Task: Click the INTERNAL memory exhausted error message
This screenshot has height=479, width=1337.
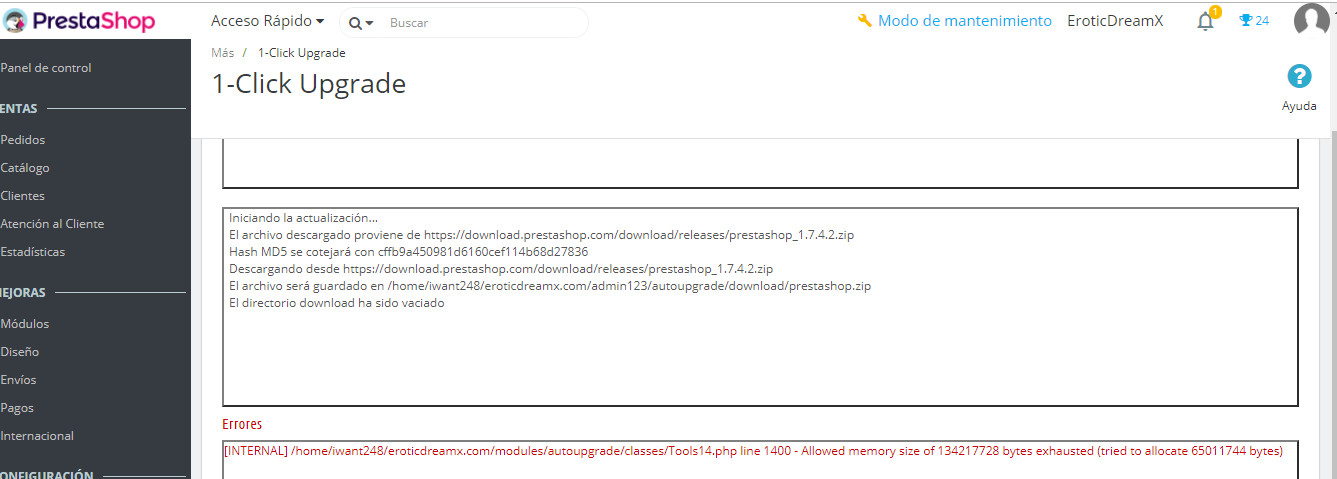Action: coord(753,451)
